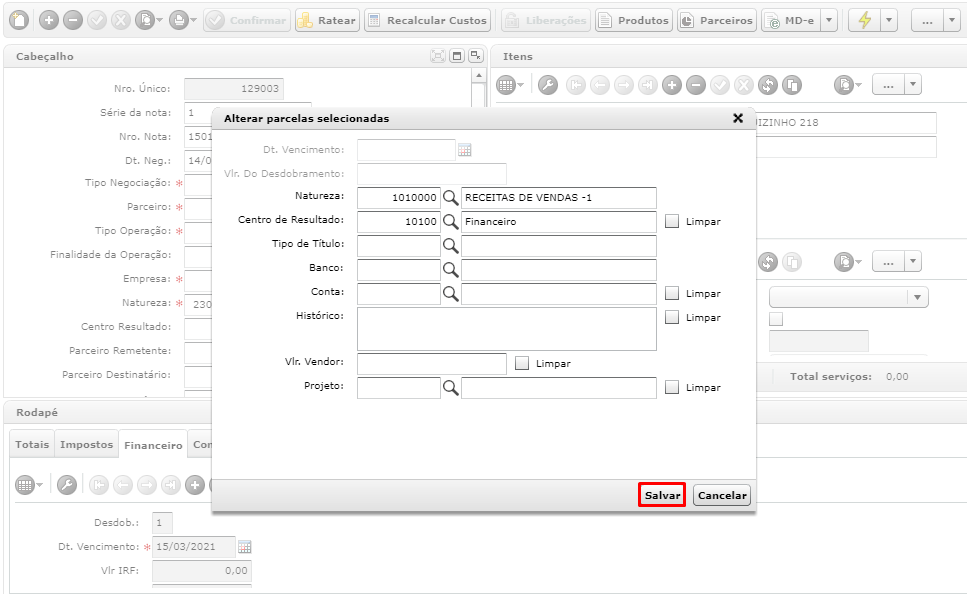Expand the dropdown arrow next to lightning icon

point(889,20)
